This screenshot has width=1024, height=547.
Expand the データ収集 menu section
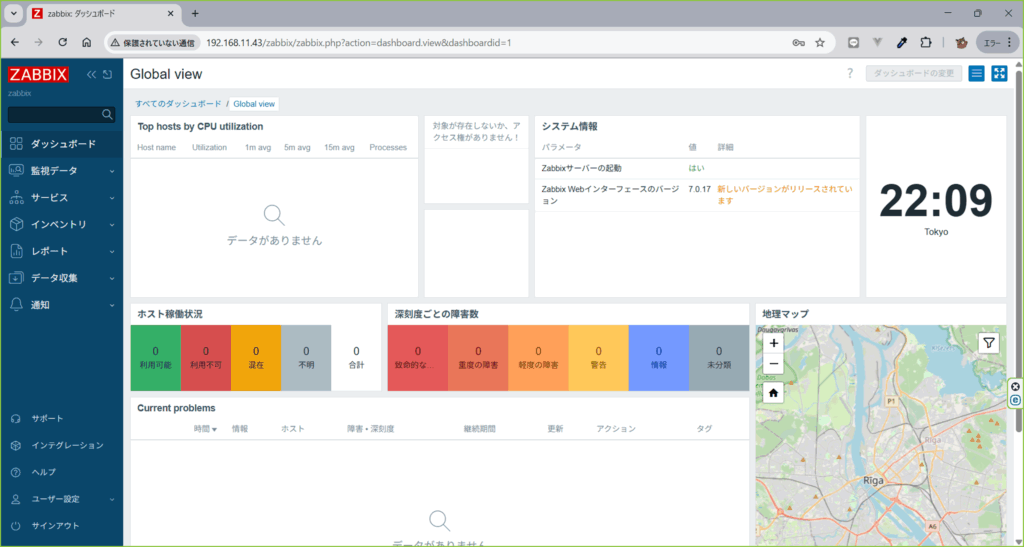pos(62,278)
